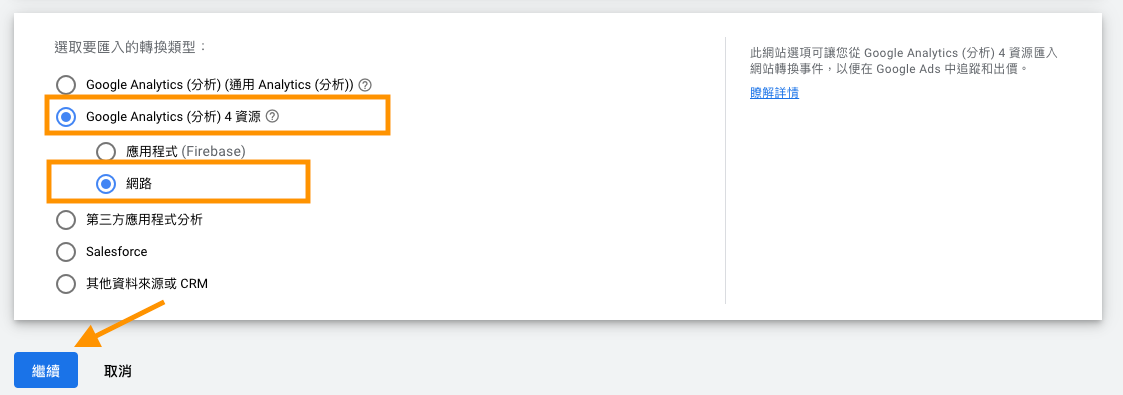Click help icon next to Google Analytics 4 資源
This screenshot has height=395, width=1123.
click(271, 116)
